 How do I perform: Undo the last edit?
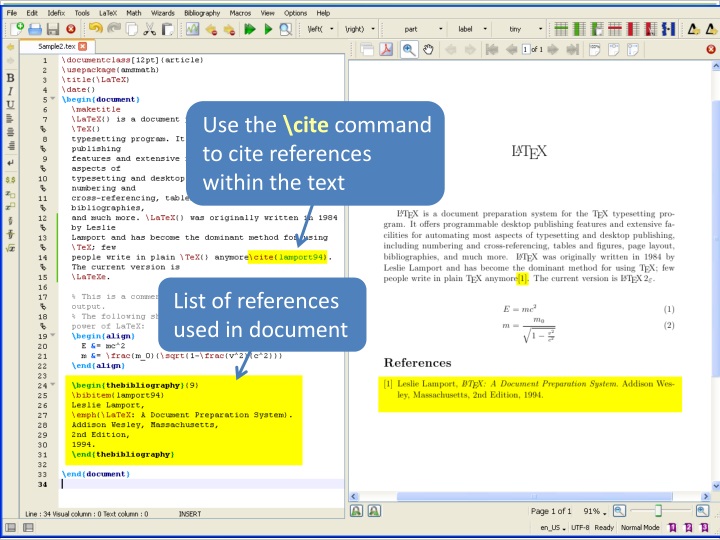(x=96, y=29)
